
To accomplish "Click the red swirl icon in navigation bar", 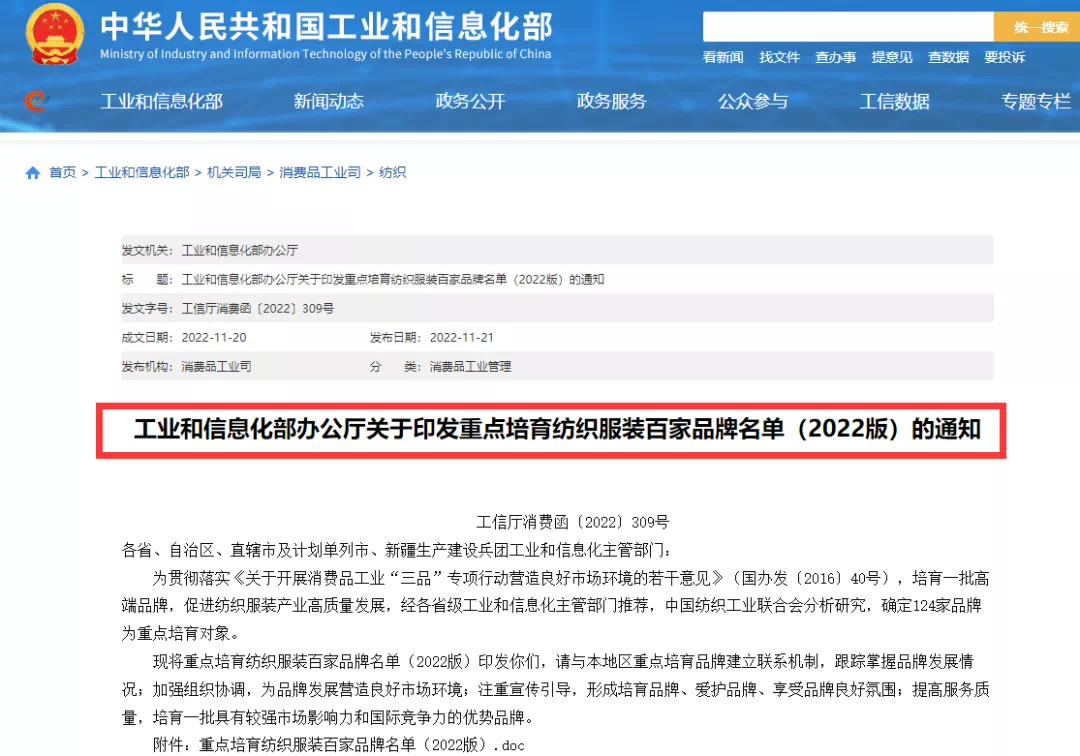I will pyautogui.click(x=35, y=101).
